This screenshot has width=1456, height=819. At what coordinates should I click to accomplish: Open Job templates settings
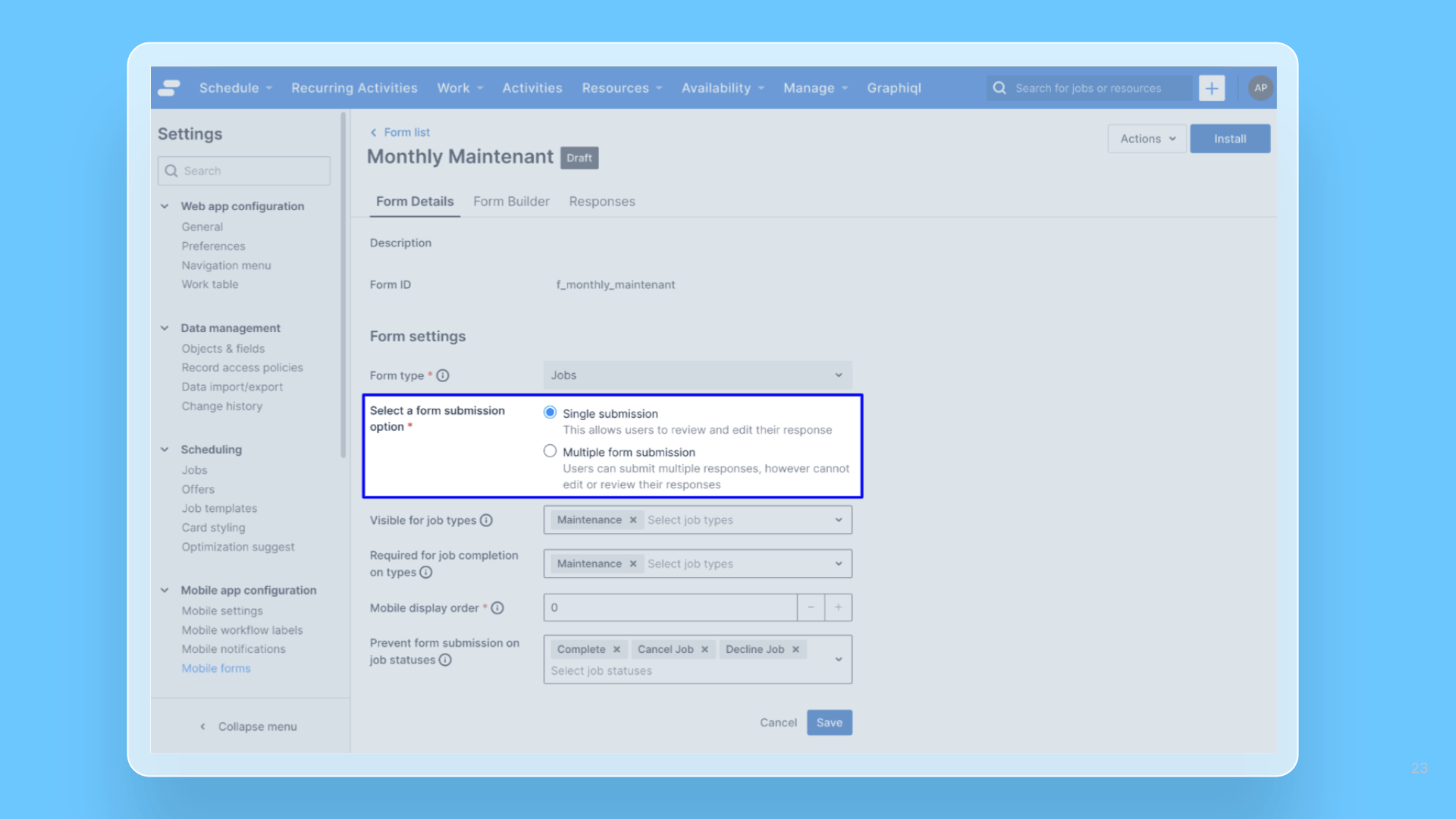click(x=220, y=509)
